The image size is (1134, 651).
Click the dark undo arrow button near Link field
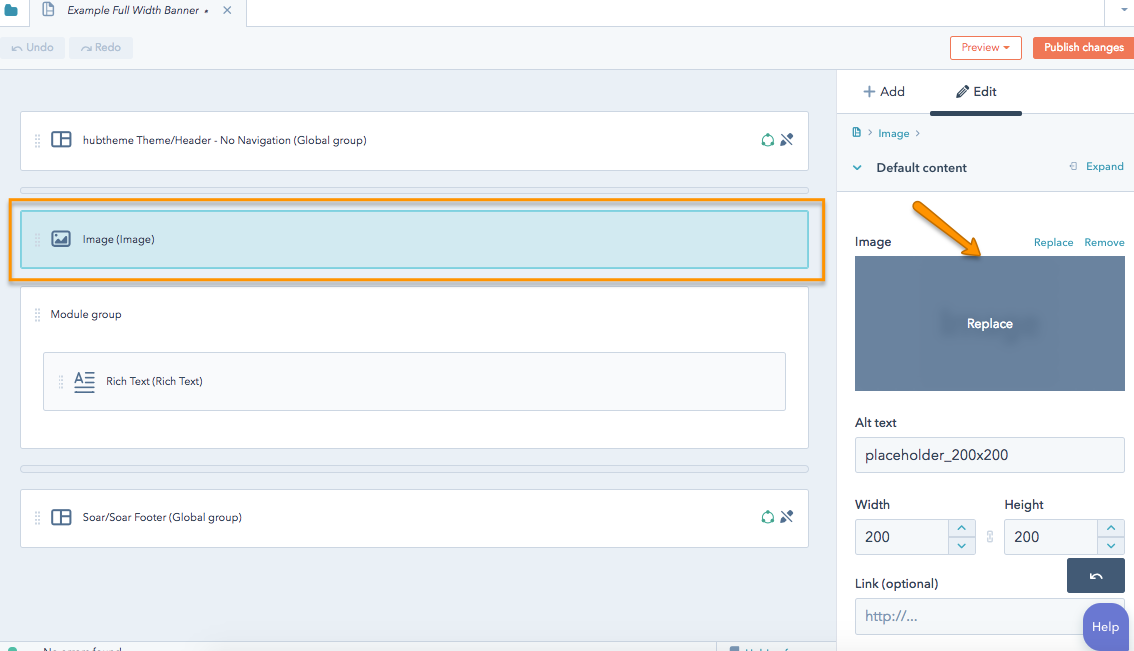pos(1095,575)
